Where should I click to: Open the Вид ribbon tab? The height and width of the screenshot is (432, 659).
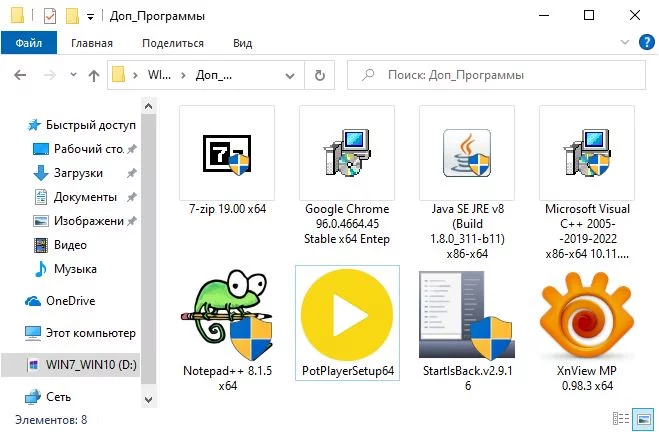tap(243, 43)
